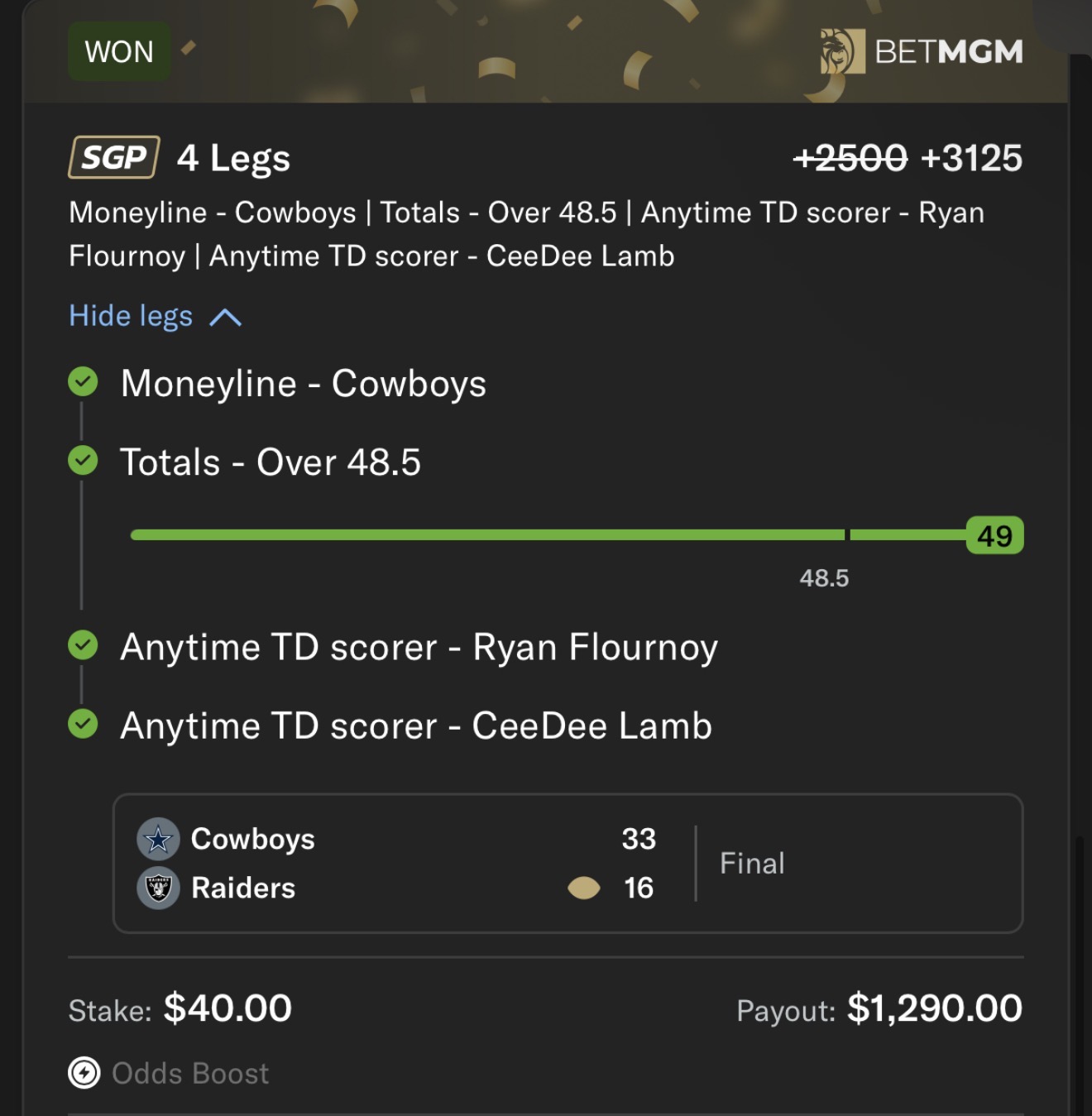Click the crossed-out +2500 original odds
The width and height of the screenshot is (1092, 1116).
click(850, 158)
